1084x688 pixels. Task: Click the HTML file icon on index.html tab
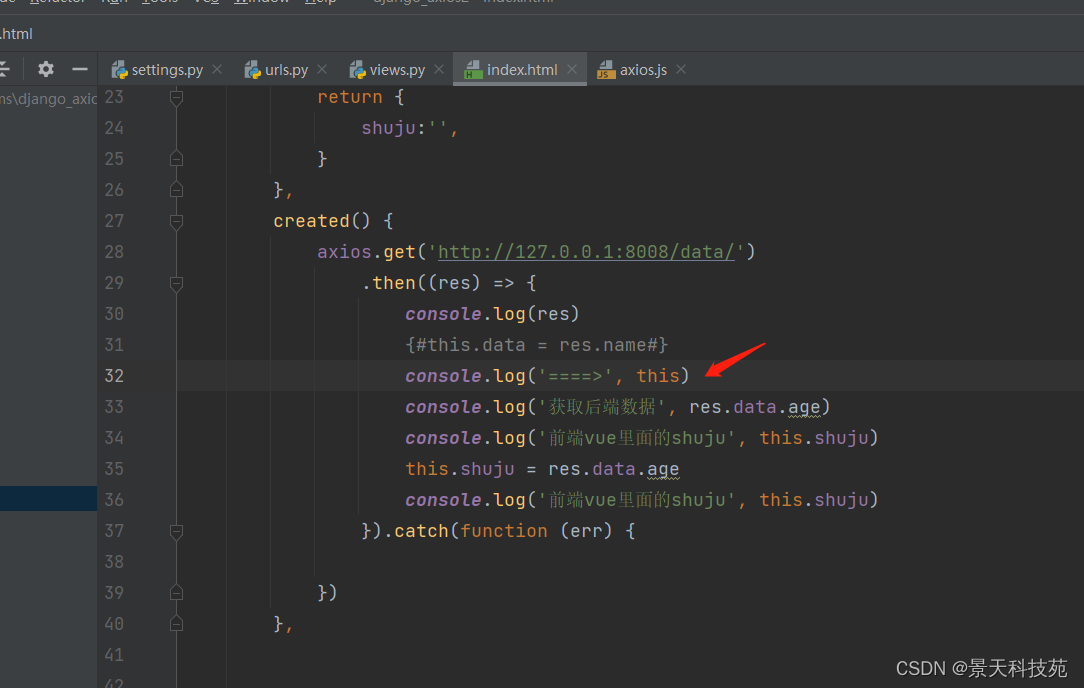coord(474,70)
